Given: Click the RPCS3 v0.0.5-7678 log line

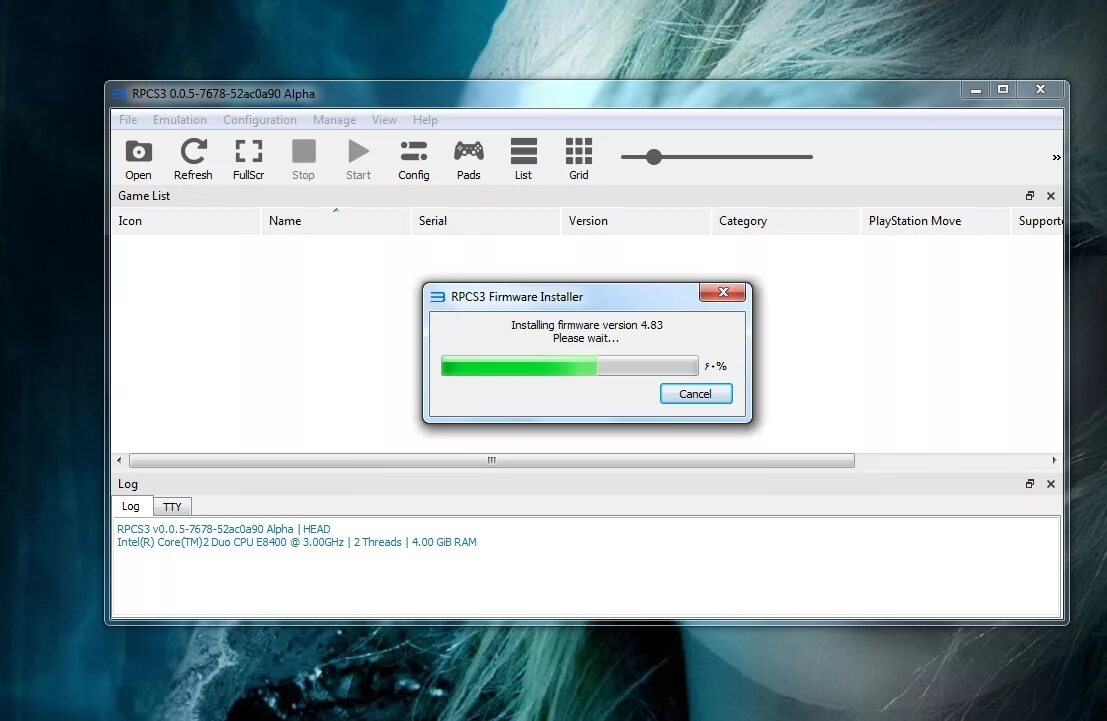Looking at the screenshot, I should click(x=224, y=529).
